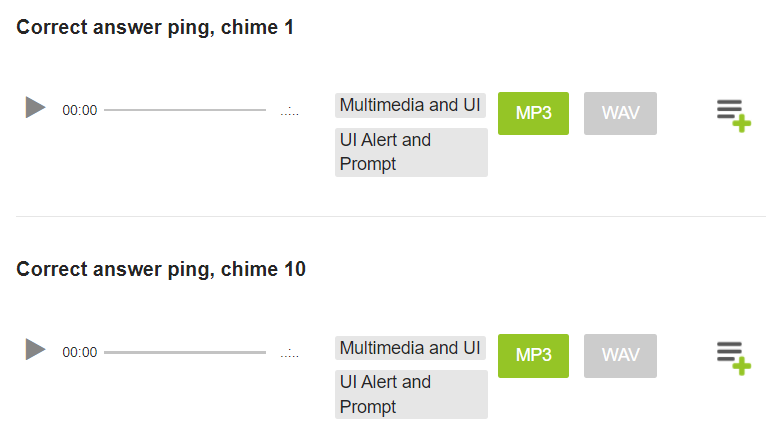Open the chime 10 sound title link

pyautogui.click(x=161, y=270)
